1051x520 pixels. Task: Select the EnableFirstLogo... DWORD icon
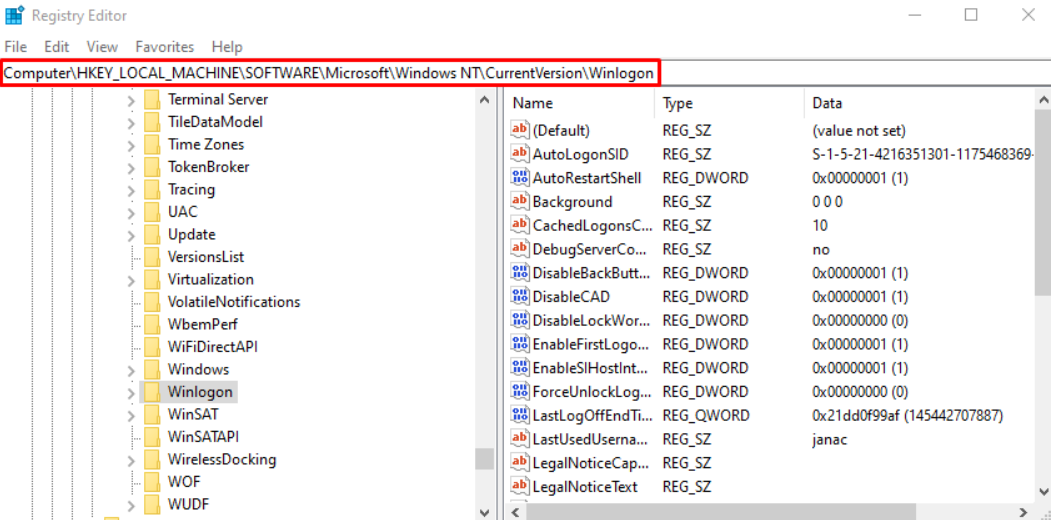click(519, 344)
